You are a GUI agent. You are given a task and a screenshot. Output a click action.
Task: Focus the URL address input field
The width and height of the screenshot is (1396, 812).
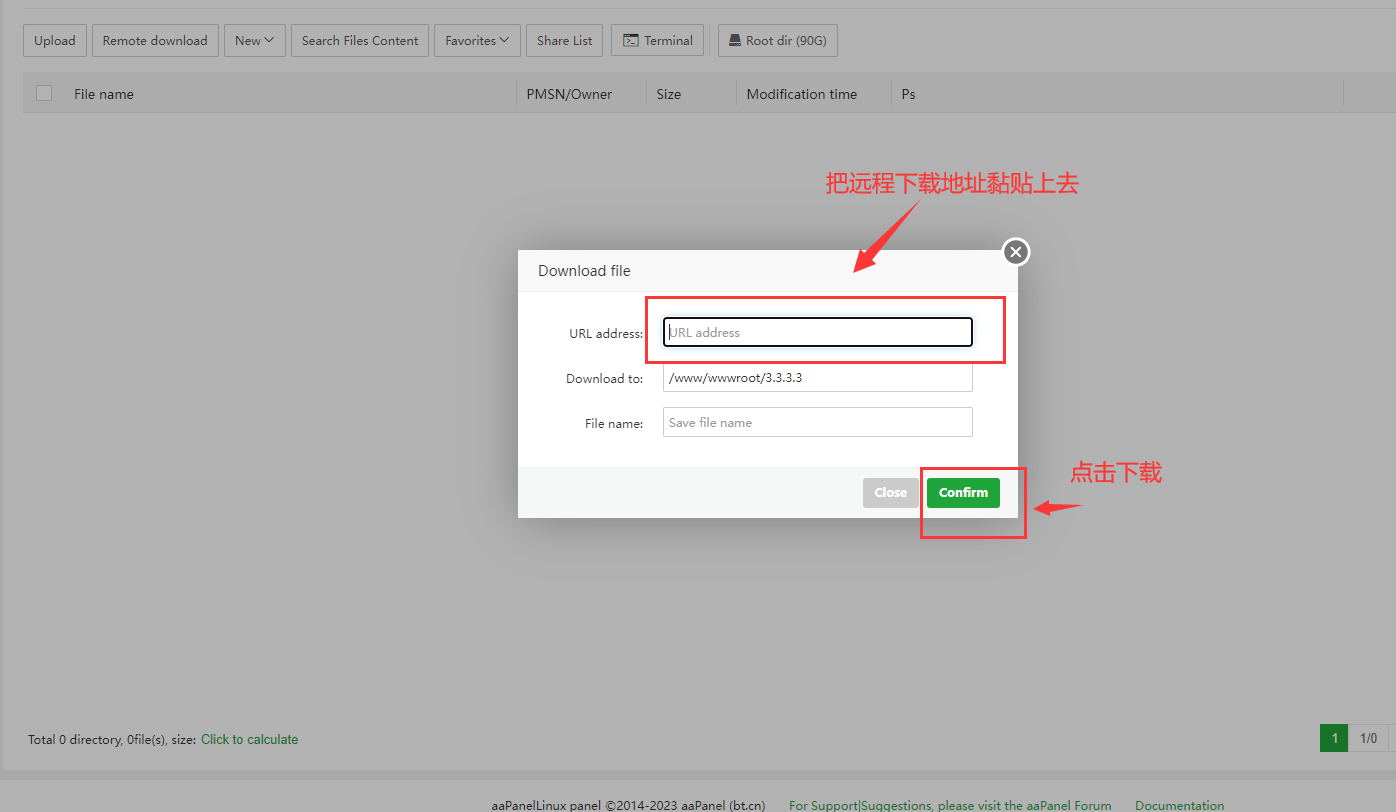817,333
